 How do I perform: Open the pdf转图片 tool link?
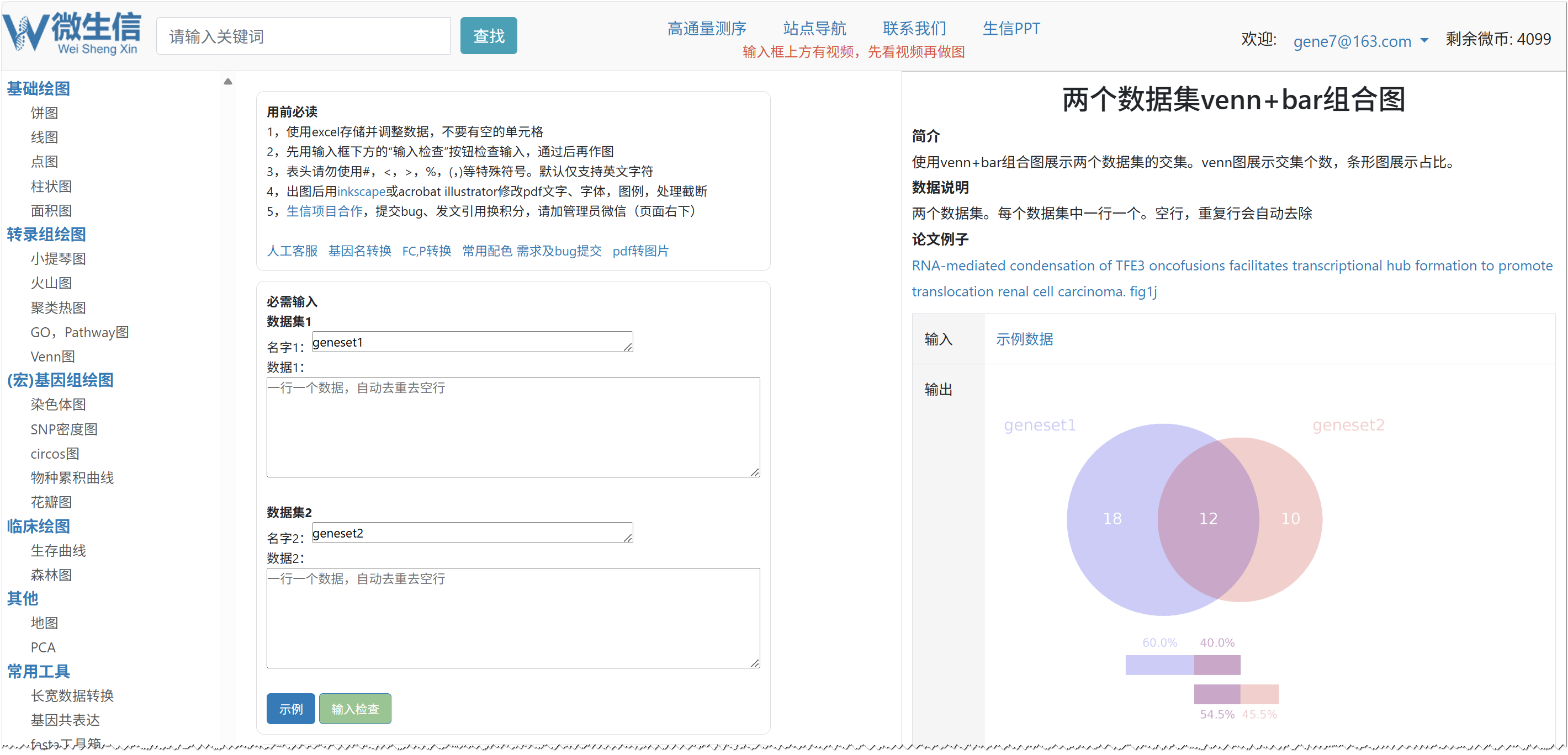[x=640, y=251]
